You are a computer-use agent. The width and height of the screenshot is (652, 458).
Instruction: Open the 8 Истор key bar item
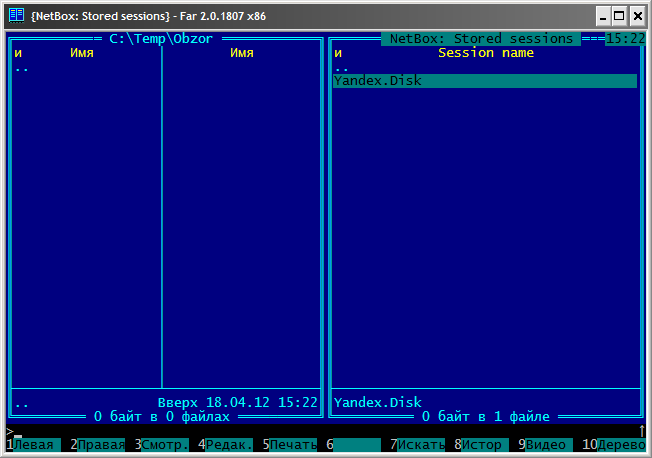[x=481, y=444]
